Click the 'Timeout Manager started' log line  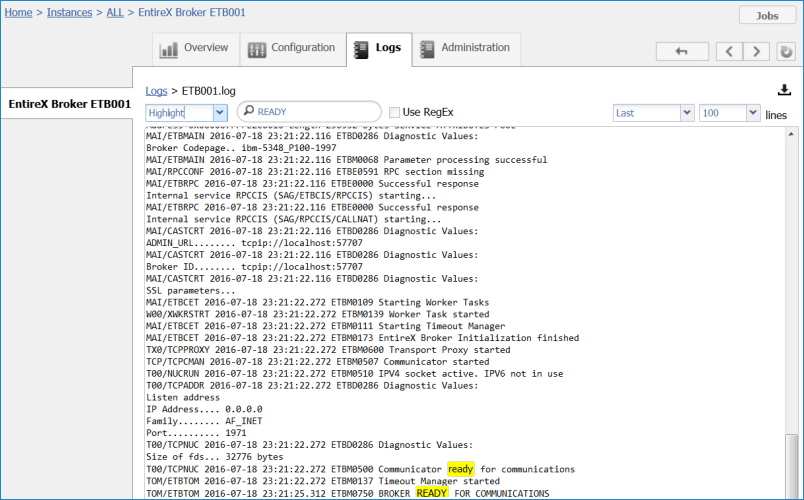point(323,481)
